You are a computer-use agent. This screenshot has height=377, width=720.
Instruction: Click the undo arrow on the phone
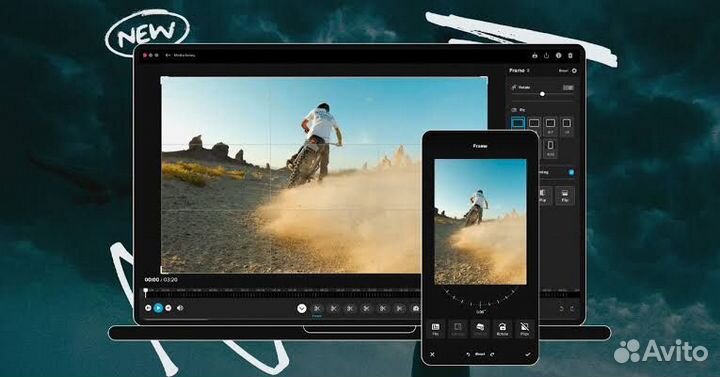pos(468,354)
